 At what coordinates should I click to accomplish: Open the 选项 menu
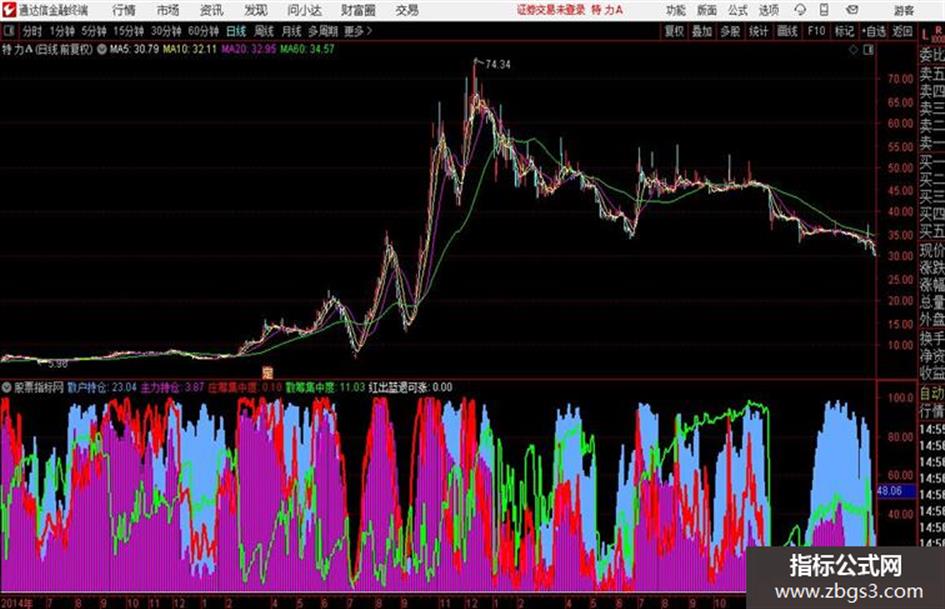[768, 10]
